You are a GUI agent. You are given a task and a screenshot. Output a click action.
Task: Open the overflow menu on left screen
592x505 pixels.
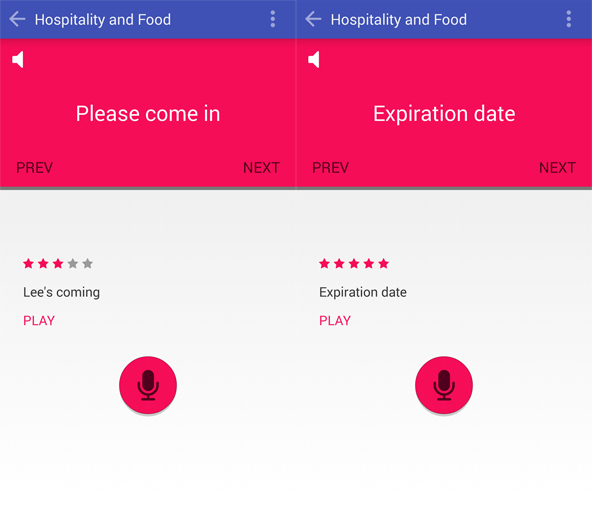[273, 19]
